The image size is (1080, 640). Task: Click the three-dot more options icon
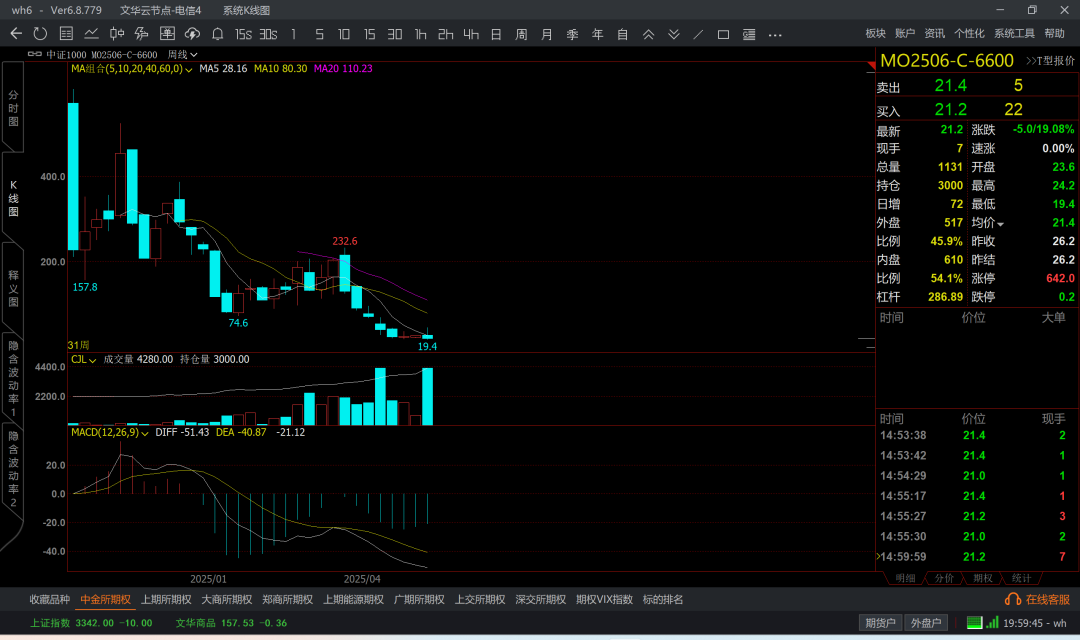775,34
